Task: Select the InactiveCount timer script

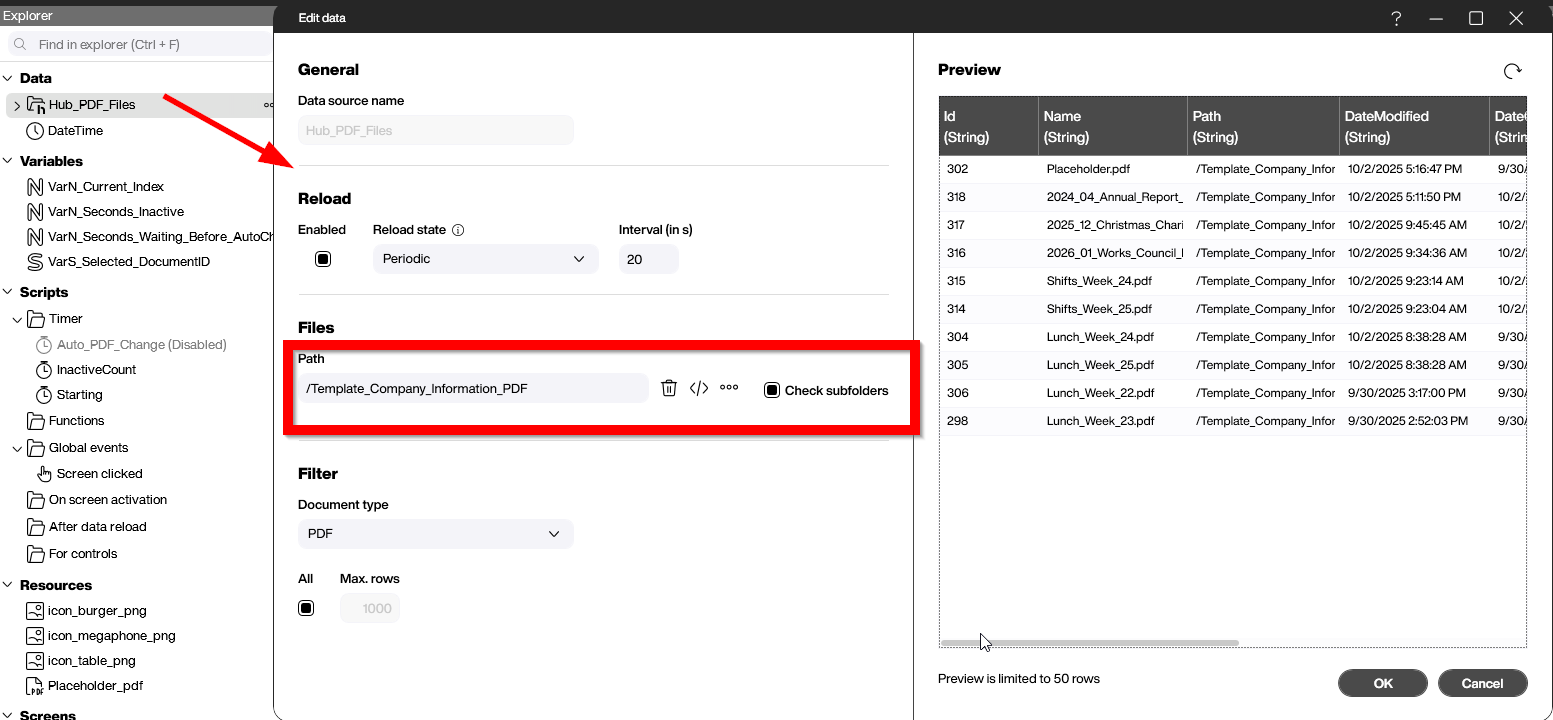Action: 96,370
